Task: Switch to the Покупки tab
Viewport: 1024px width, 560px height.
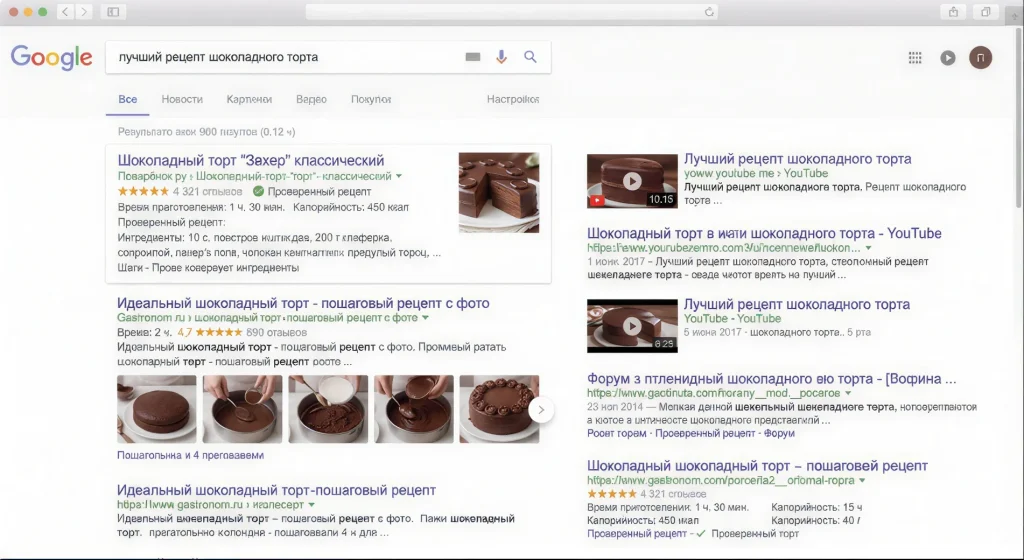Action: [x=371, y=99]
